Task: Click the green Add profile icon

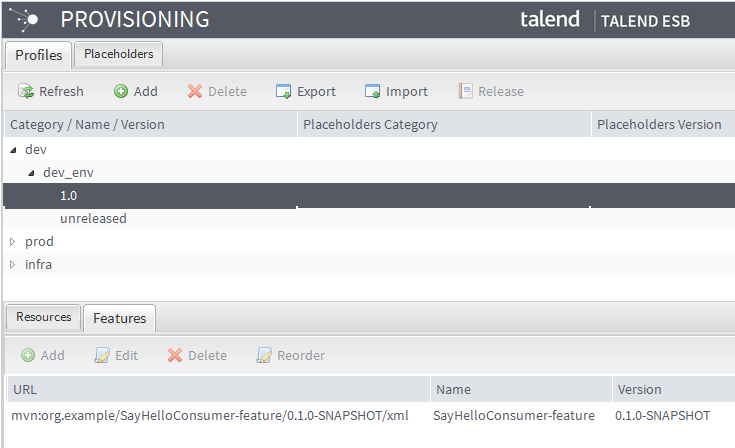Action: tap(121, 92)
